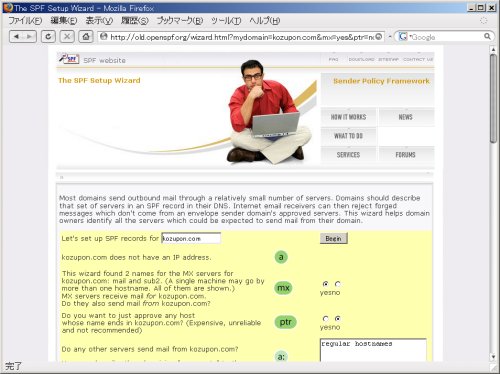Click the browser Back arrow button
500x374 pixels.
click(x=16, y=37)
